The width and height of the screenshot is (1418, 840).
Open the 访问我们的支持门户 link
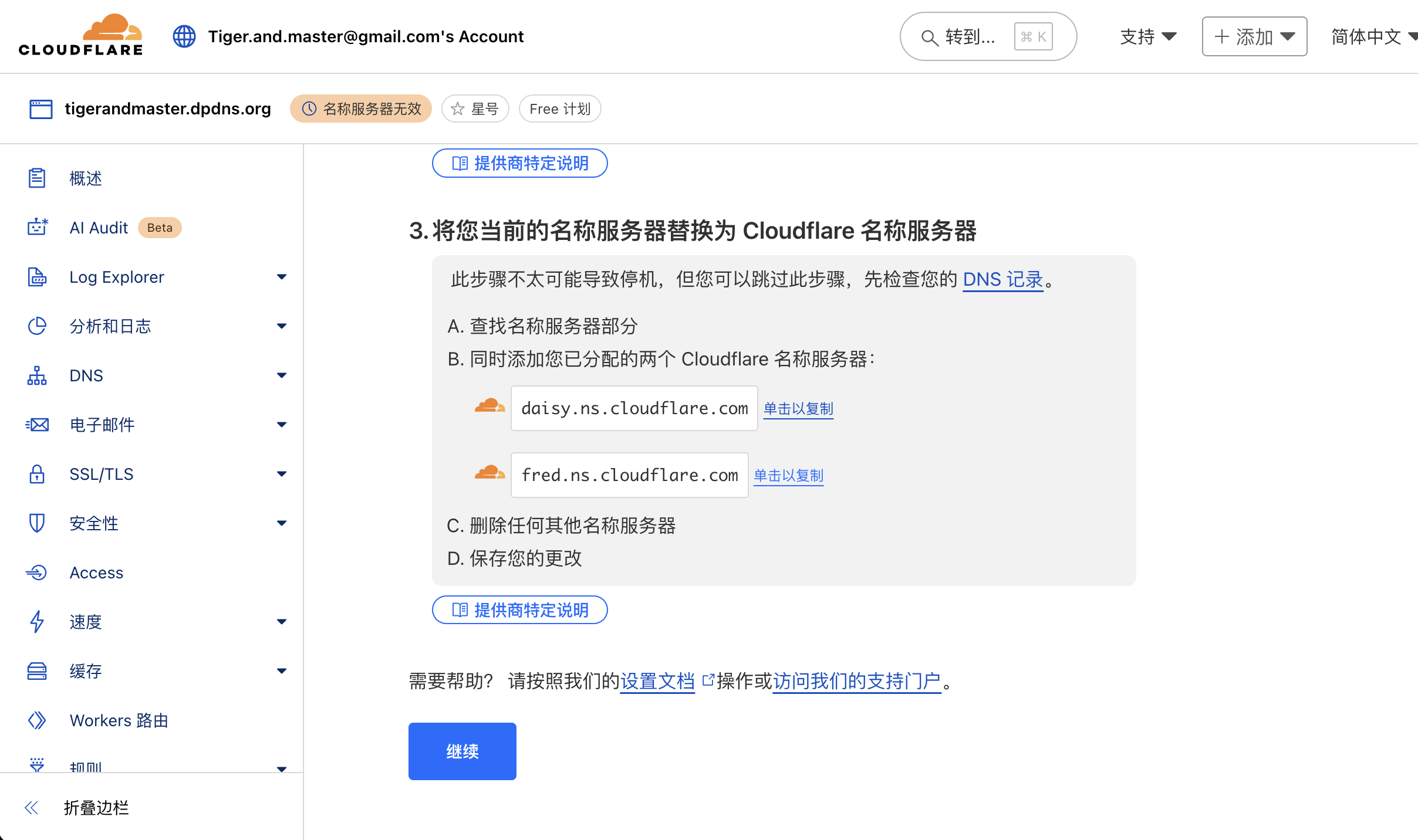click(857, 681)
